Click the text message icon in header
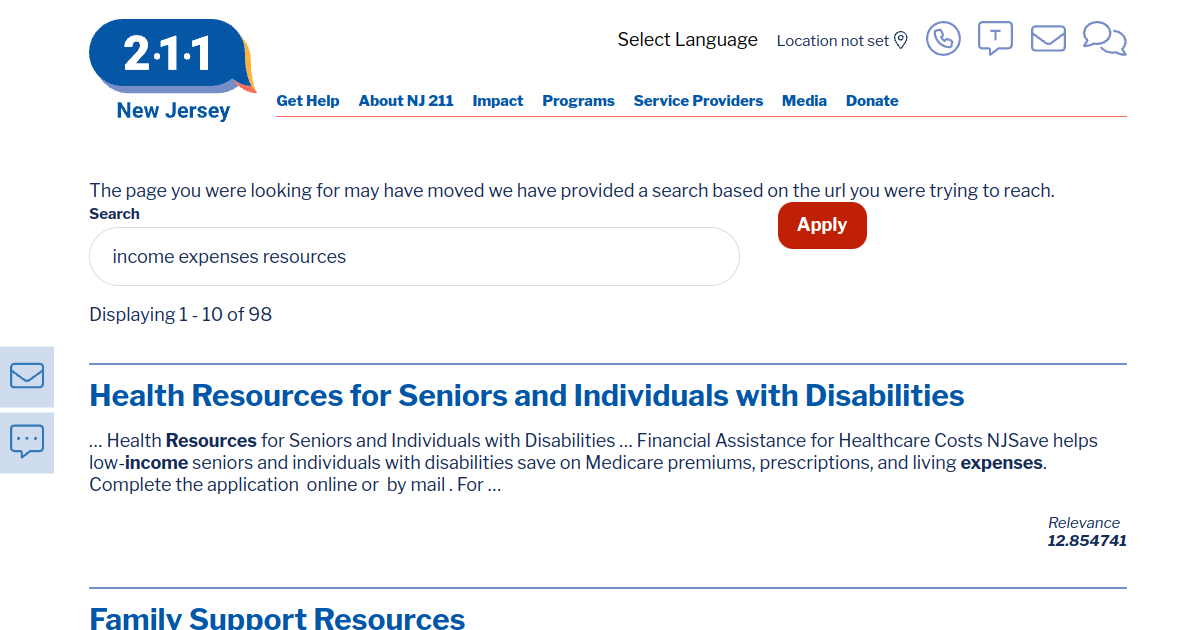Image resolution: width=1200 pixels, height=630 pixels. (x=995, y=39)
